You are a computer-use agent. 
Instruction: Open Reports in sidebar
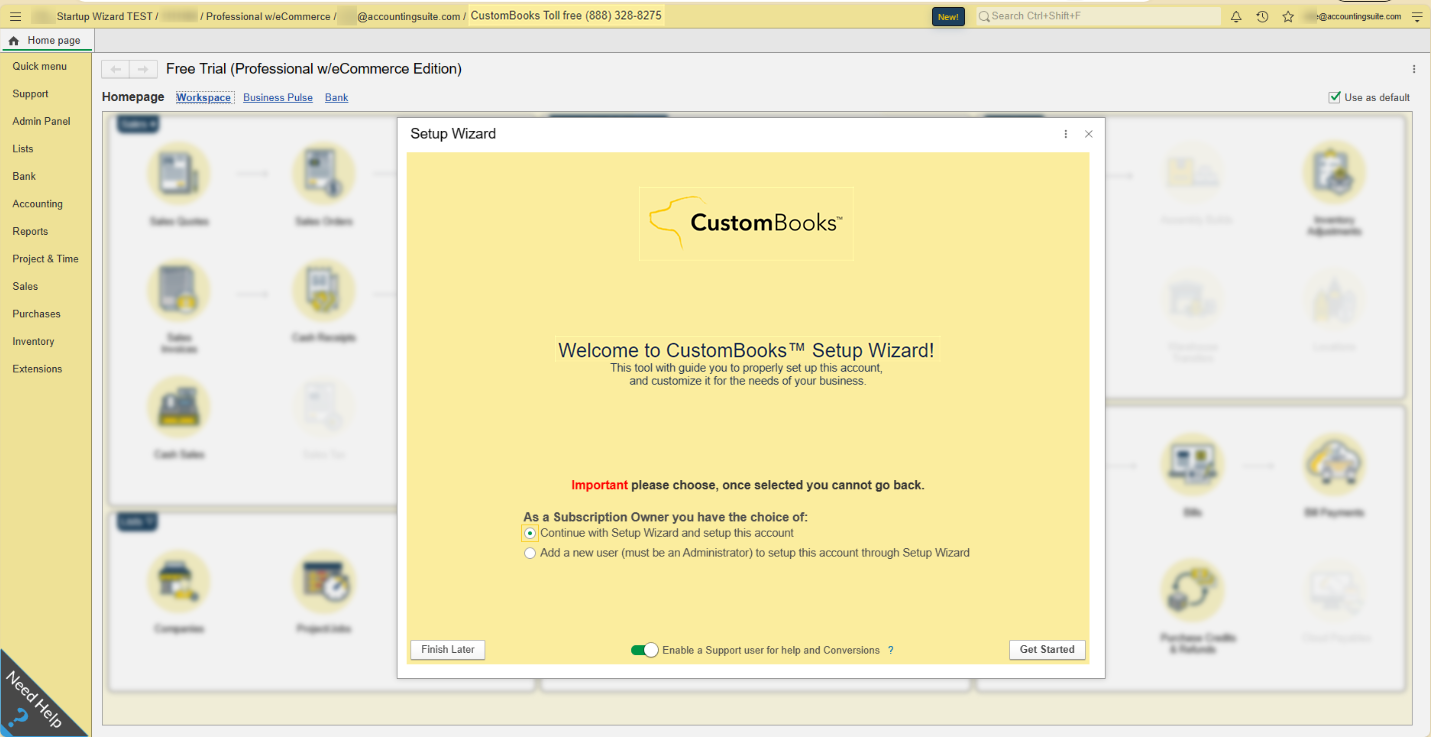[30, 231]
